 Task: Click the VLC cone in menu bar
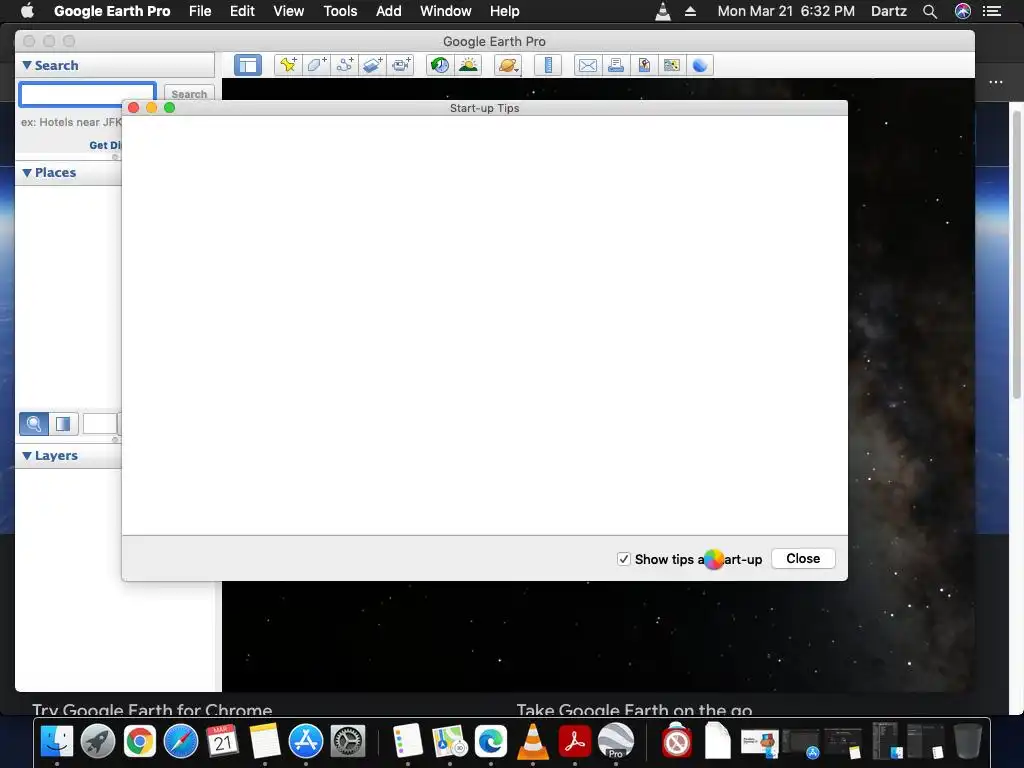click(663, 11)
